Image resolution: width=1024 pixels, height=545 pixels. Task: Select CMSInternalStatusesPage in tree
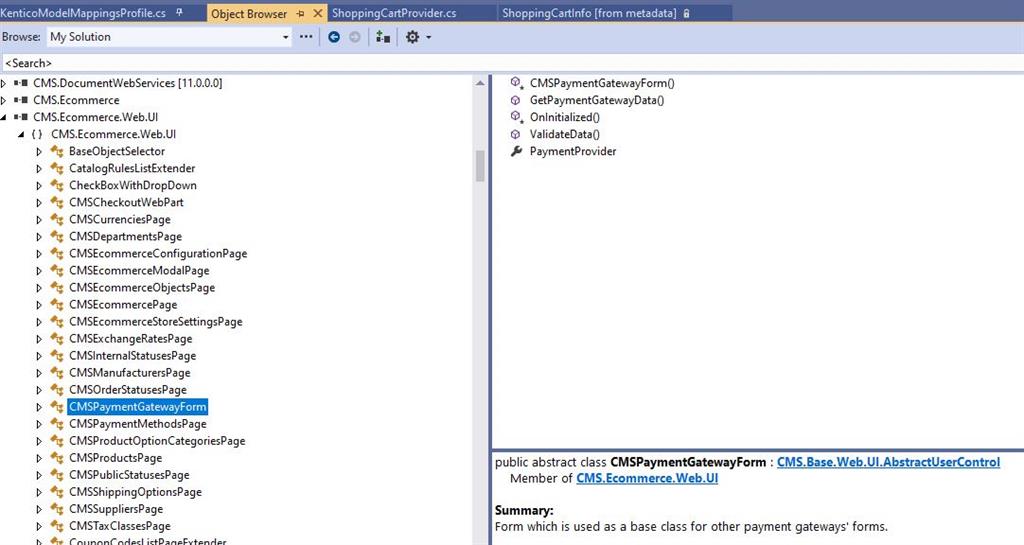click(133, 356)
